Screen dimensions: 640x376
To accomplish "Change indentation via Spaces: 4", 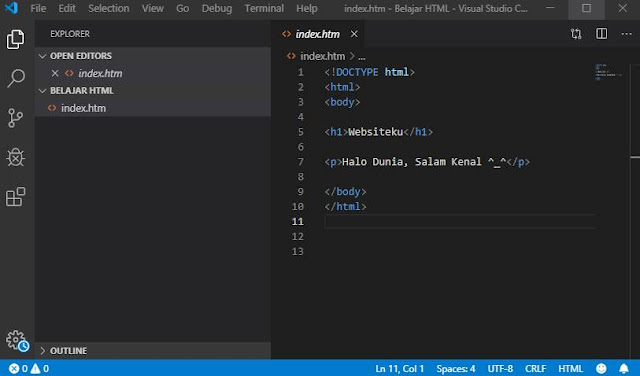I will pyautogui.click(x=456, y=369).
